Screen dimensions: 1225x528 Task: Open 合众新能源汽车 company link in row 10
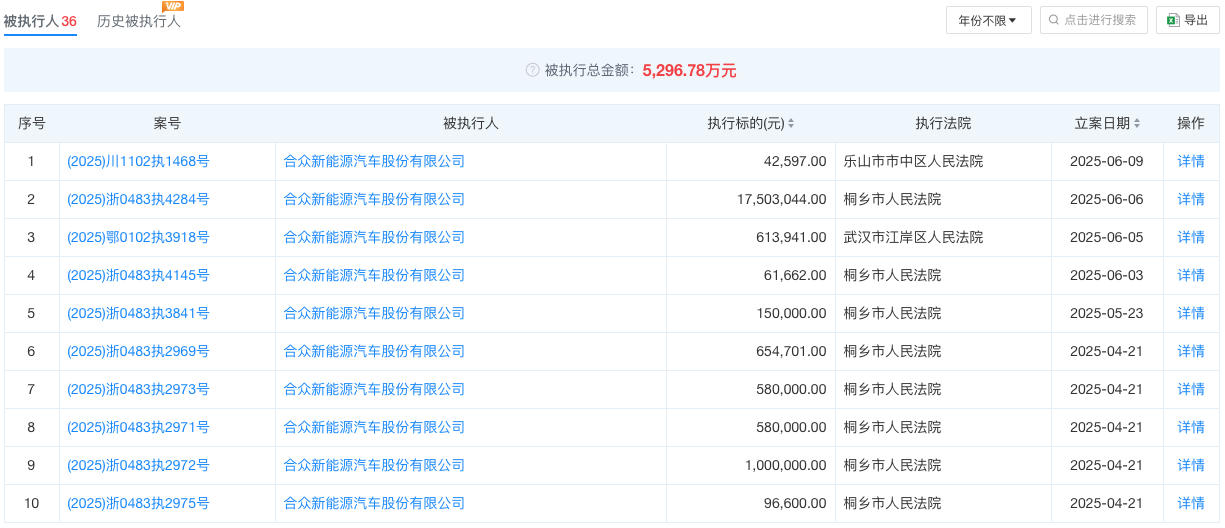pos(375,503)
